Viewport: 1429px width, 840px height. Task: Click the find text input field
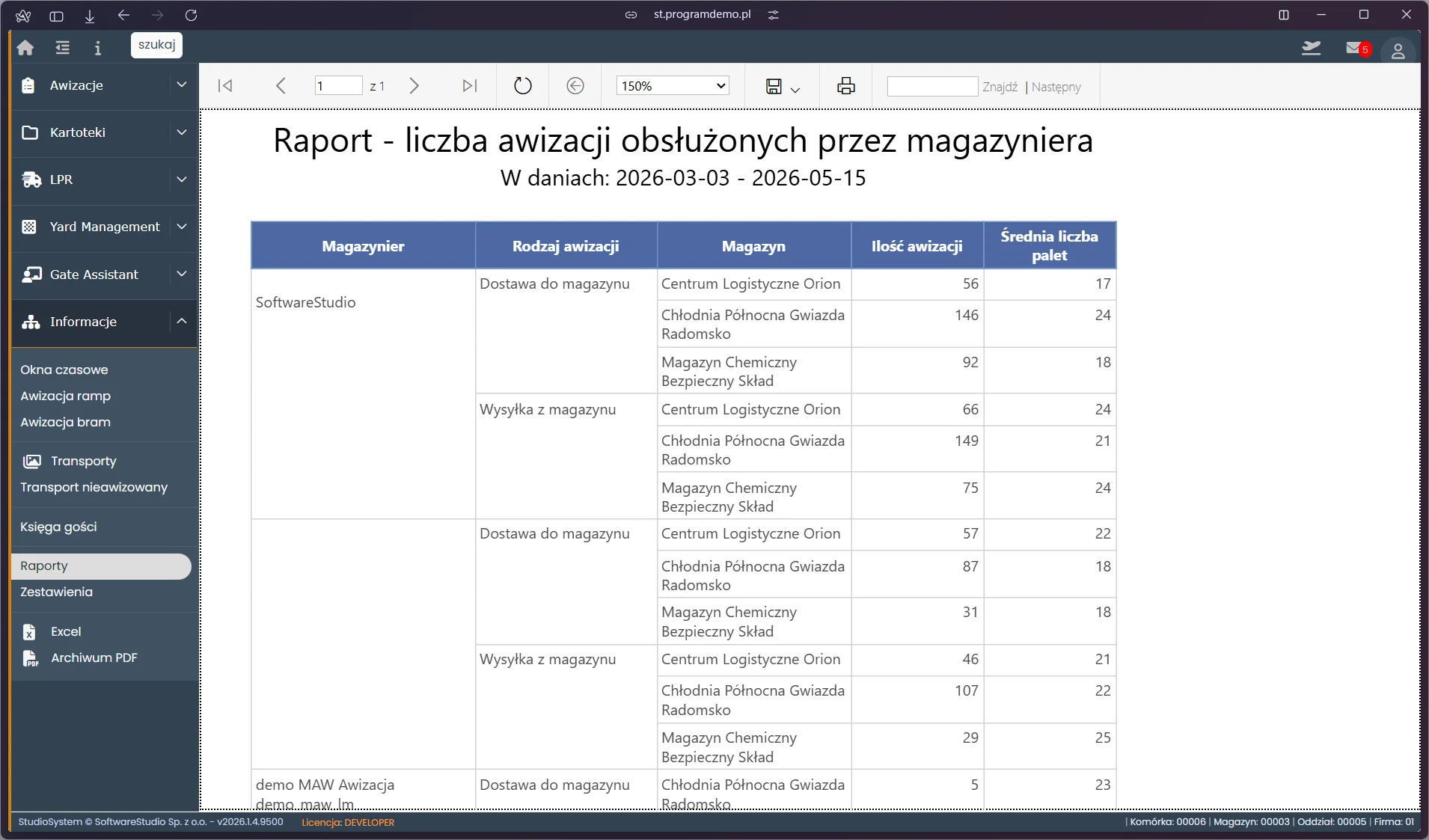pos(932,86)
